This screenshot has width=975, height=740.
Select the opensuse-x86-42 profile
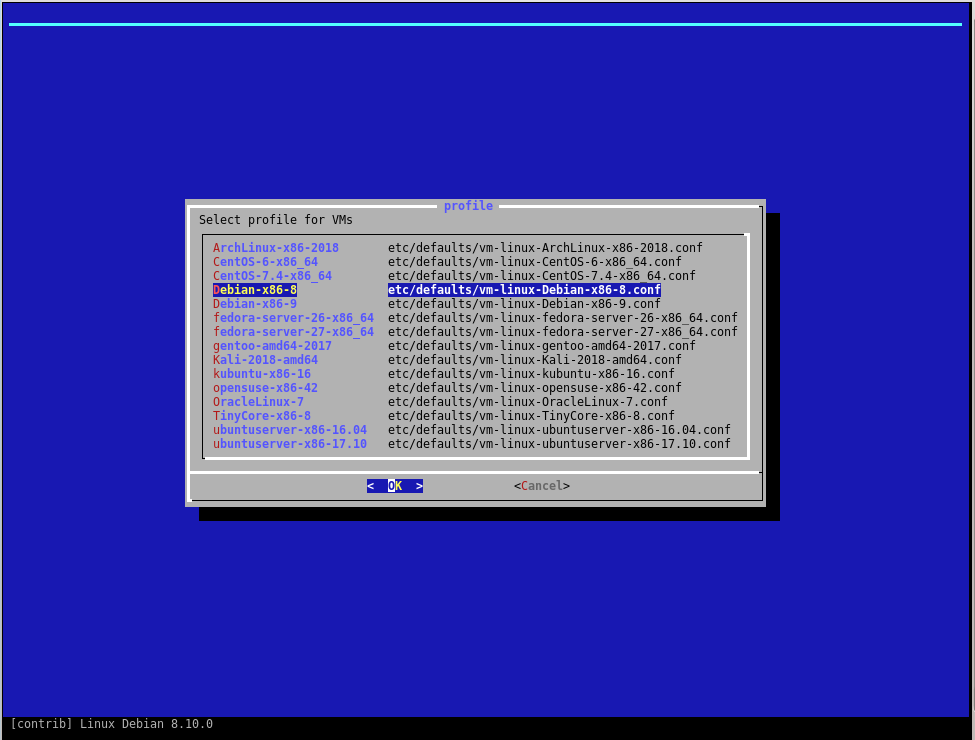(266, 387)
